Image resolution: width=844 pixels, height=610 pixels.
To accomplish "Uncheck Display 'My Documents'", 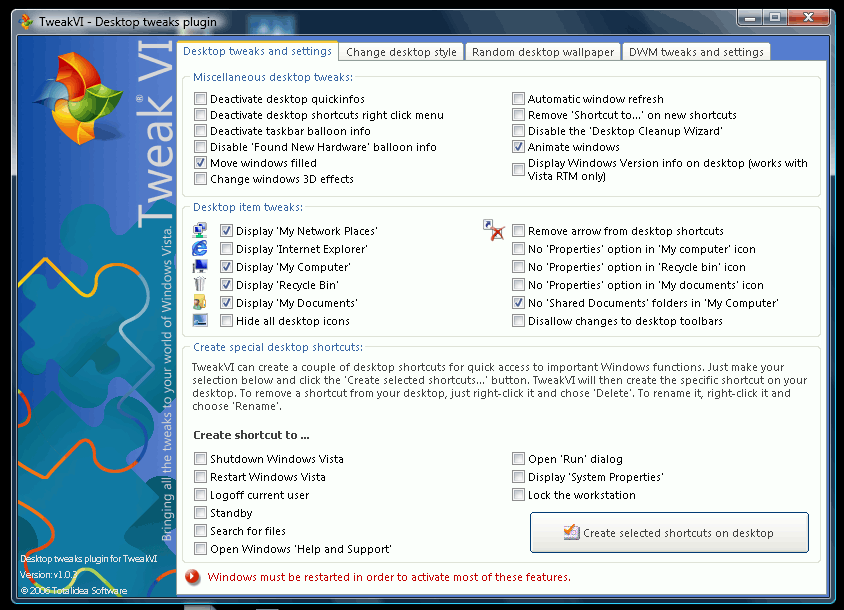I will (x=226, y=303).
